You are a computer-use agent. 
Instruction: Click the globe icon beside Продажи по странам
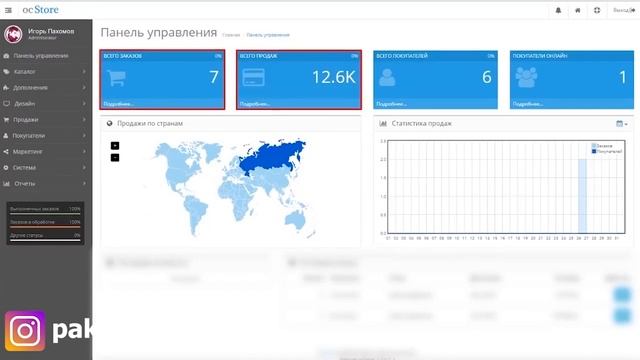(x=109, y=123)
